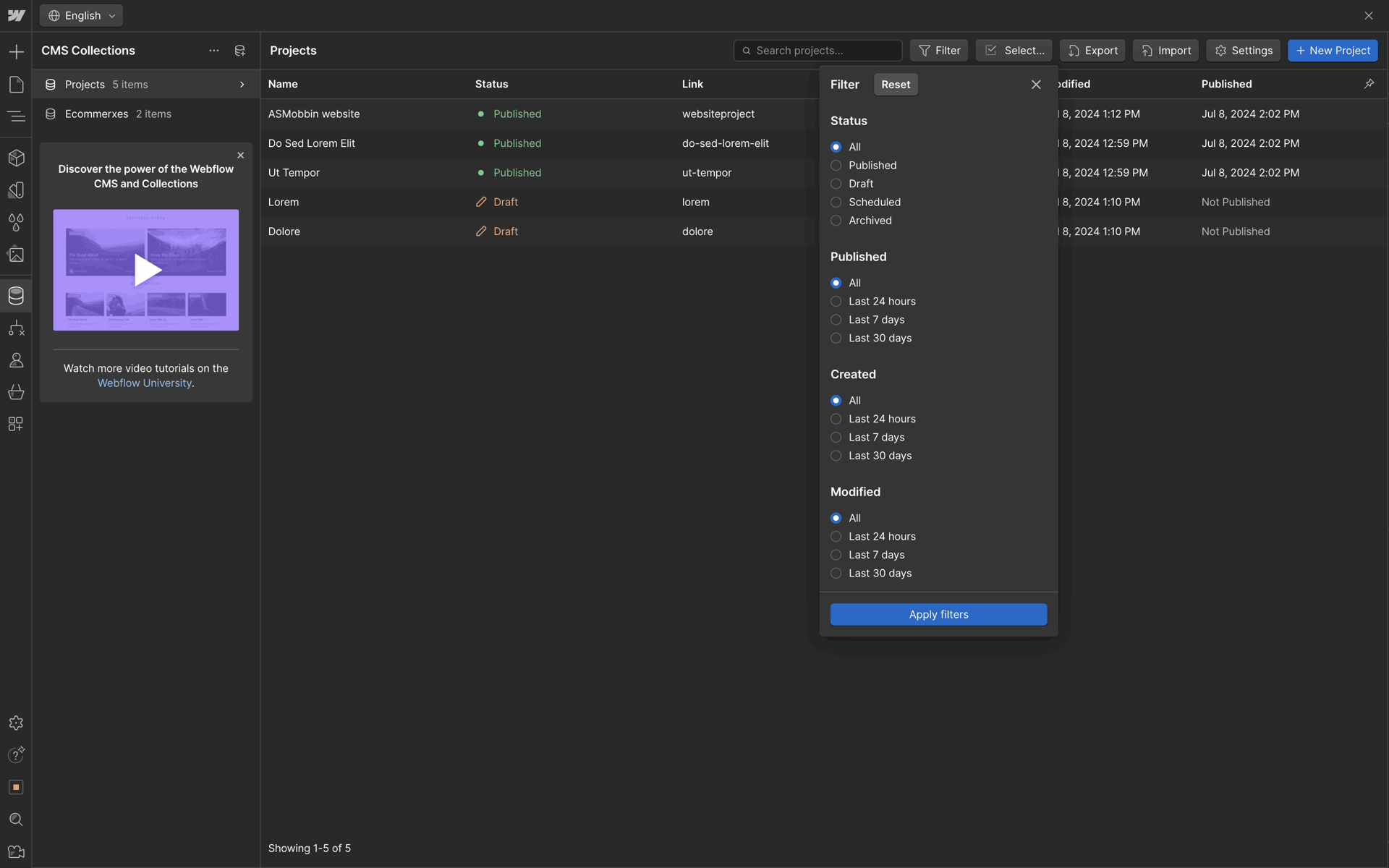Pin the table column with pin icon

pyautogui.click(x=1369, y=84)
